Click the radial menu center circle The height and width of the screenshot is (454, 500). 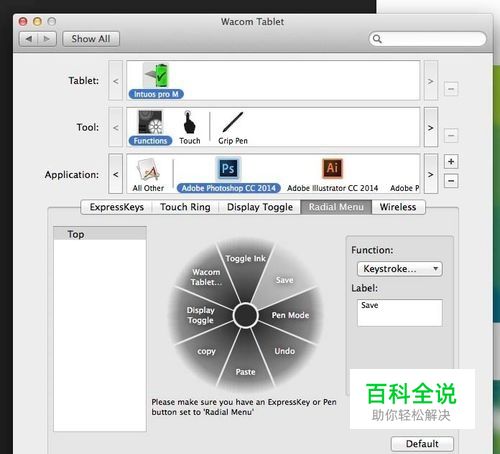pos(245,315)
